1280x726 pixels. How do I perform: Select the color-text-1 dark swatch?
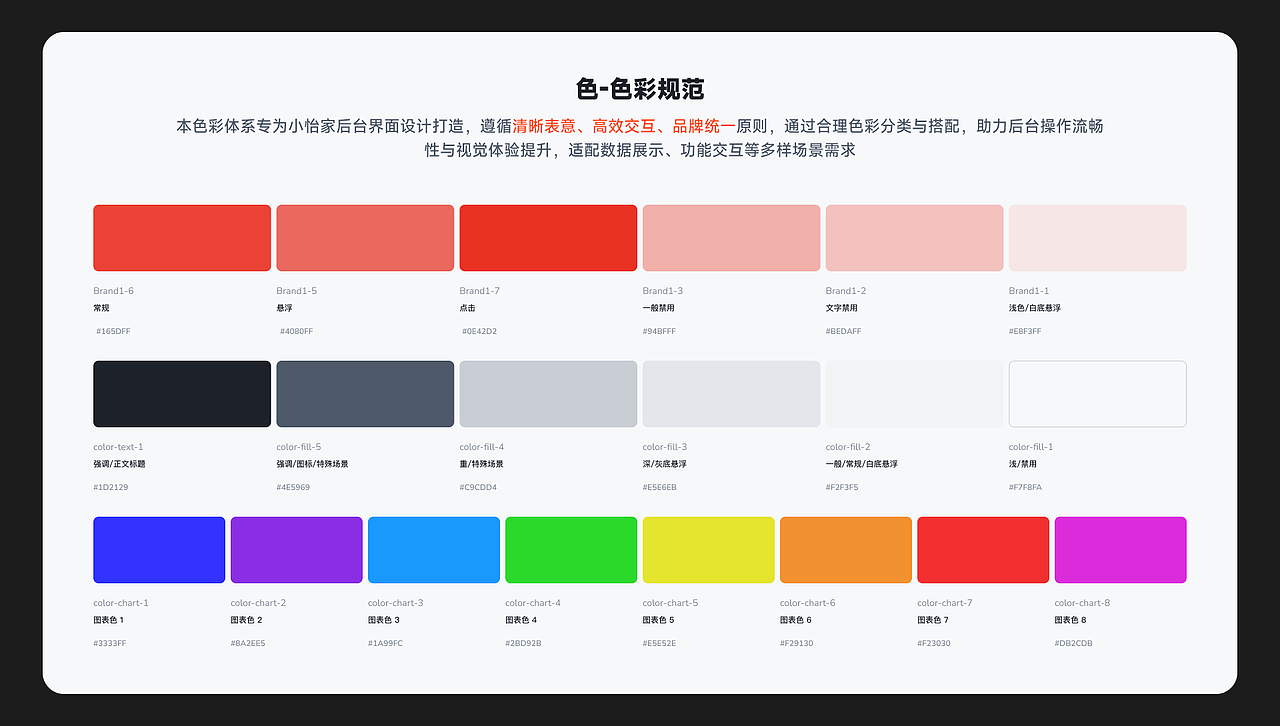point(181,394)
